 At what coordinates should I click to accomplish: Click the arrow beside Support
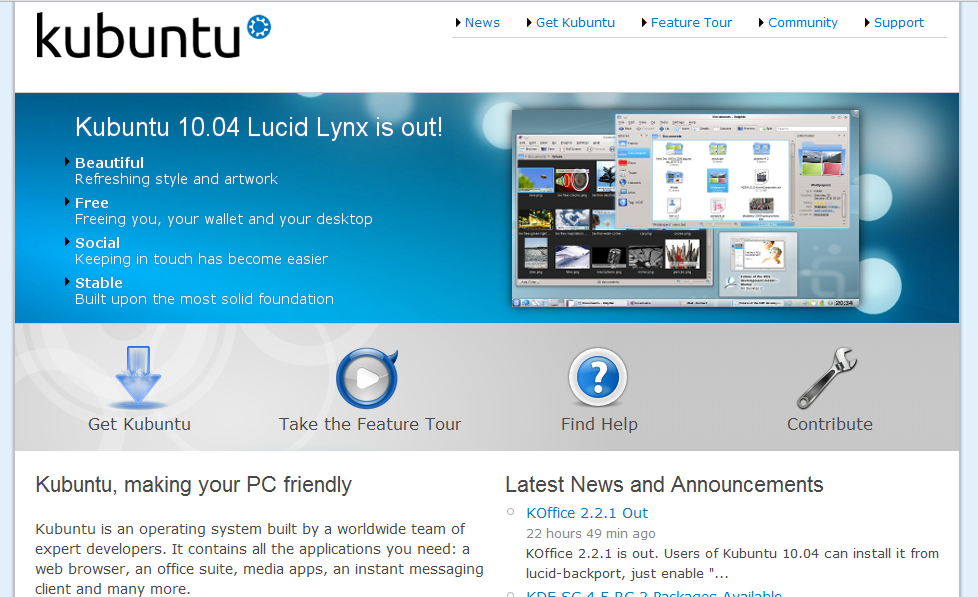[x=867, y=22]
